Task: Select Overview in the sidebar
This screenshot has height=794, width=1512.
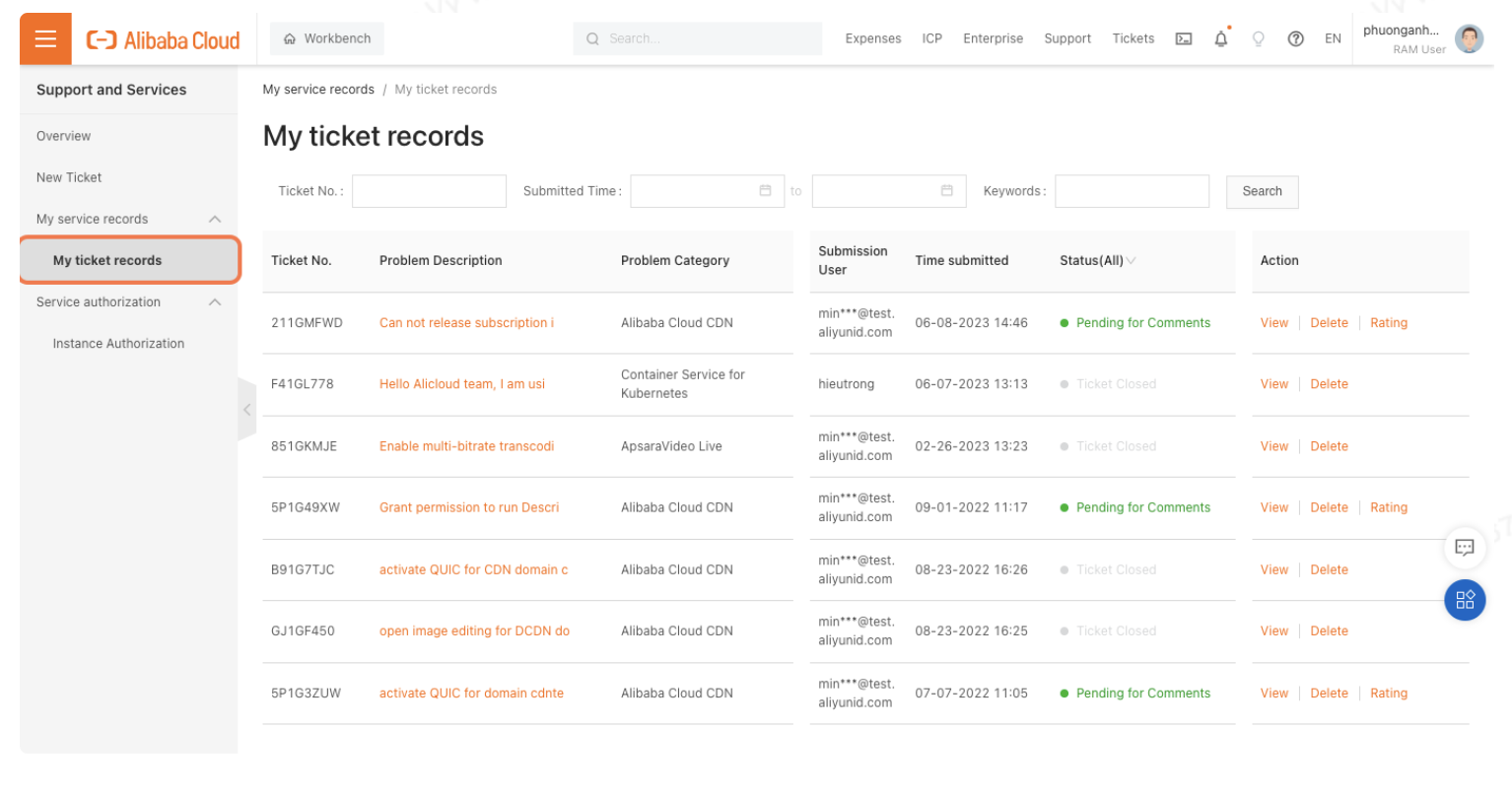Action: point(63,136)
